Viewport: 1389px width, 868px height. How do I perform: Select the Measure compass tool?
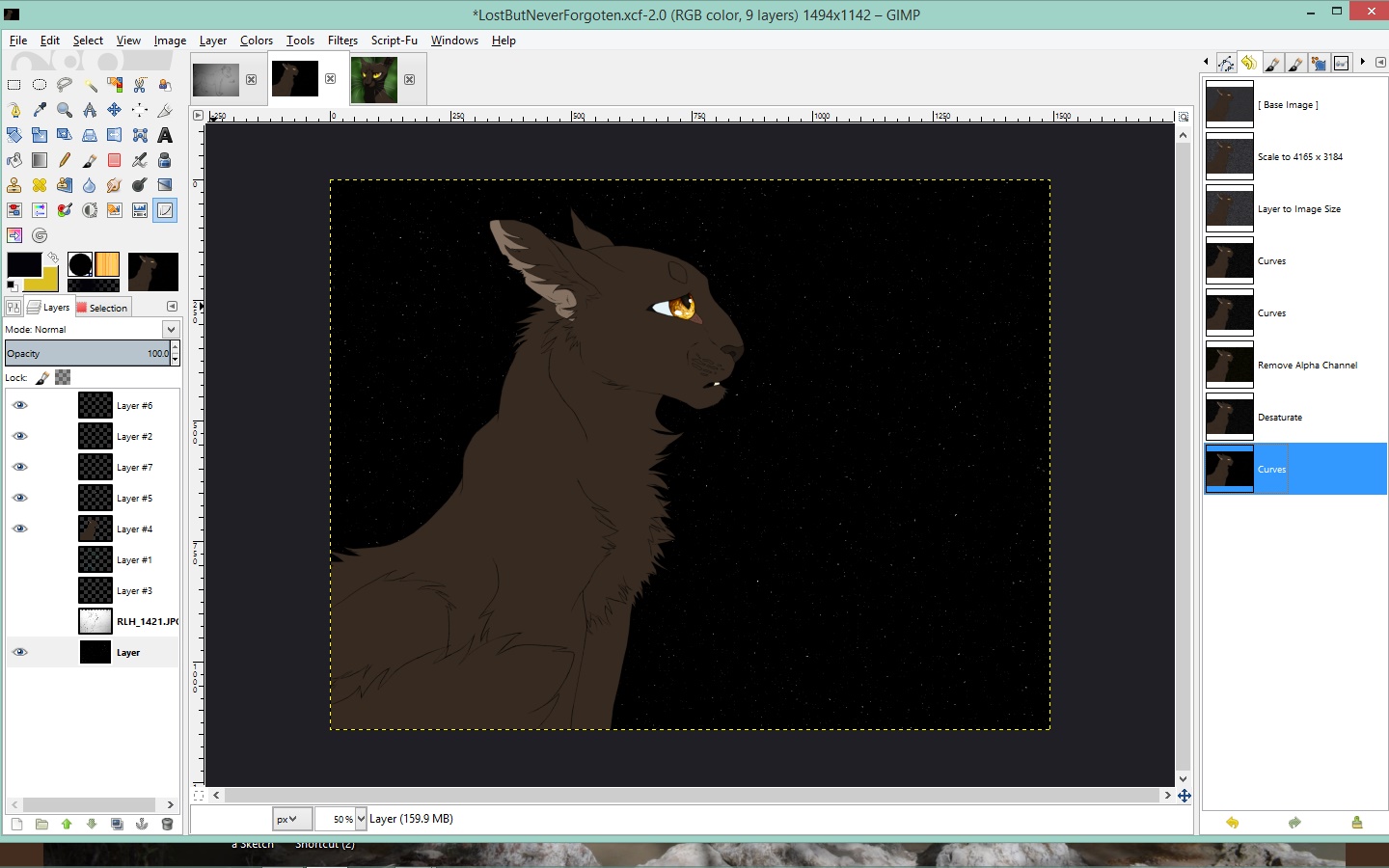[90, 110]
